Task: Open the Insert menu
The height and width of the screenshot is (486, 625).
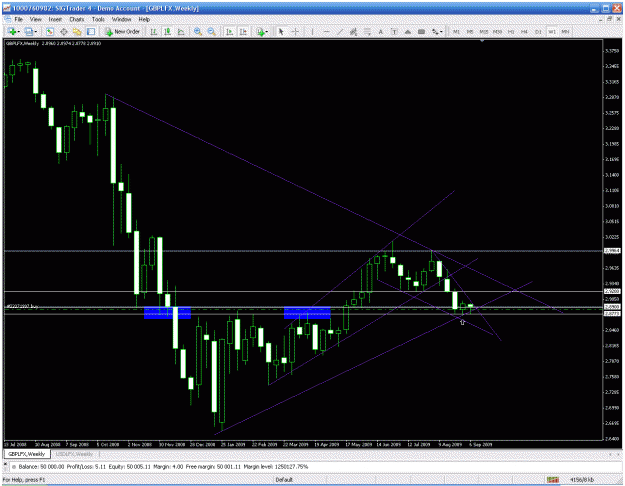Action: (x=55, y=19)
